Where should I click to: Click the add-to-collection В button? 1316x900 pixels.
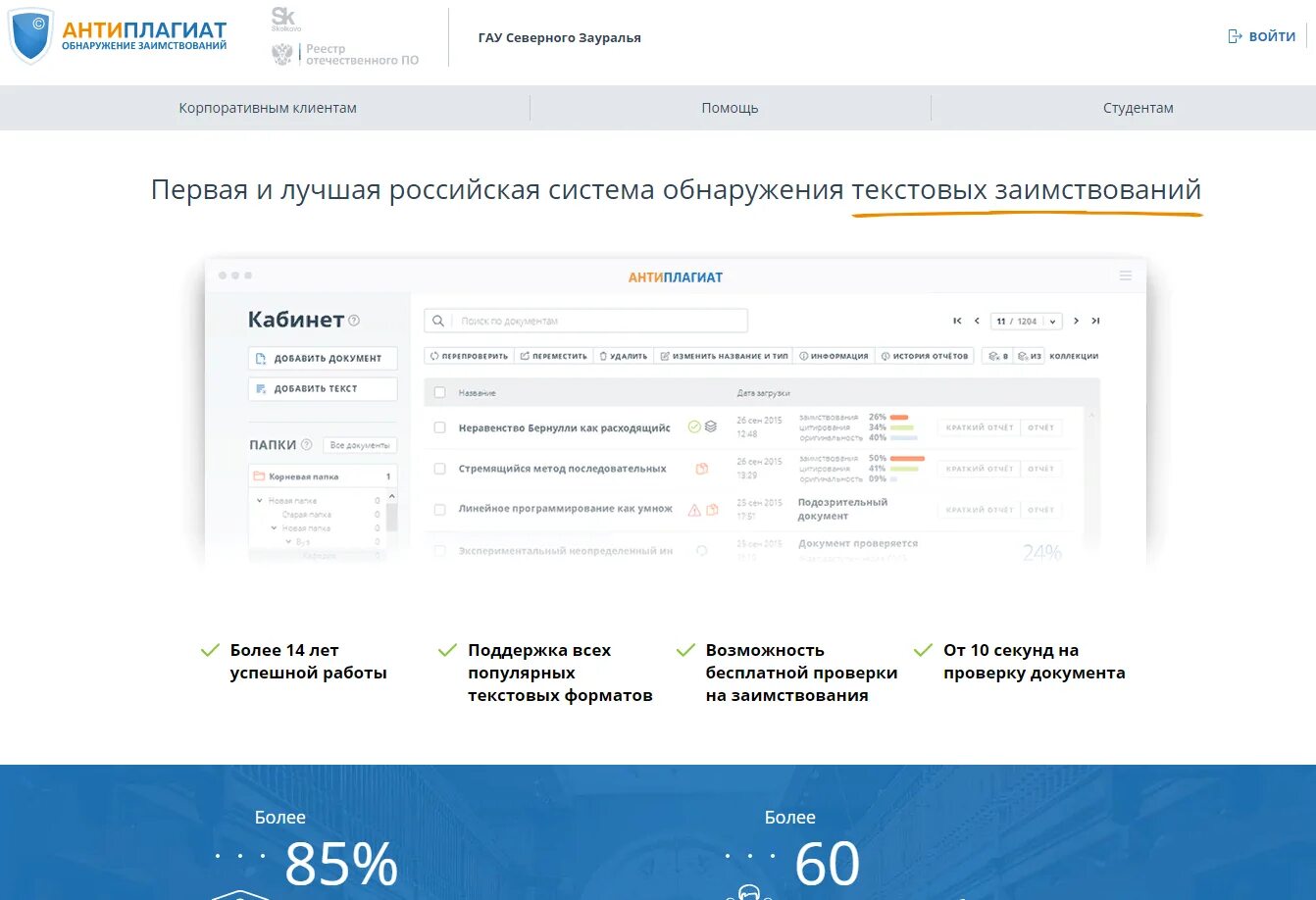(998, 356)
